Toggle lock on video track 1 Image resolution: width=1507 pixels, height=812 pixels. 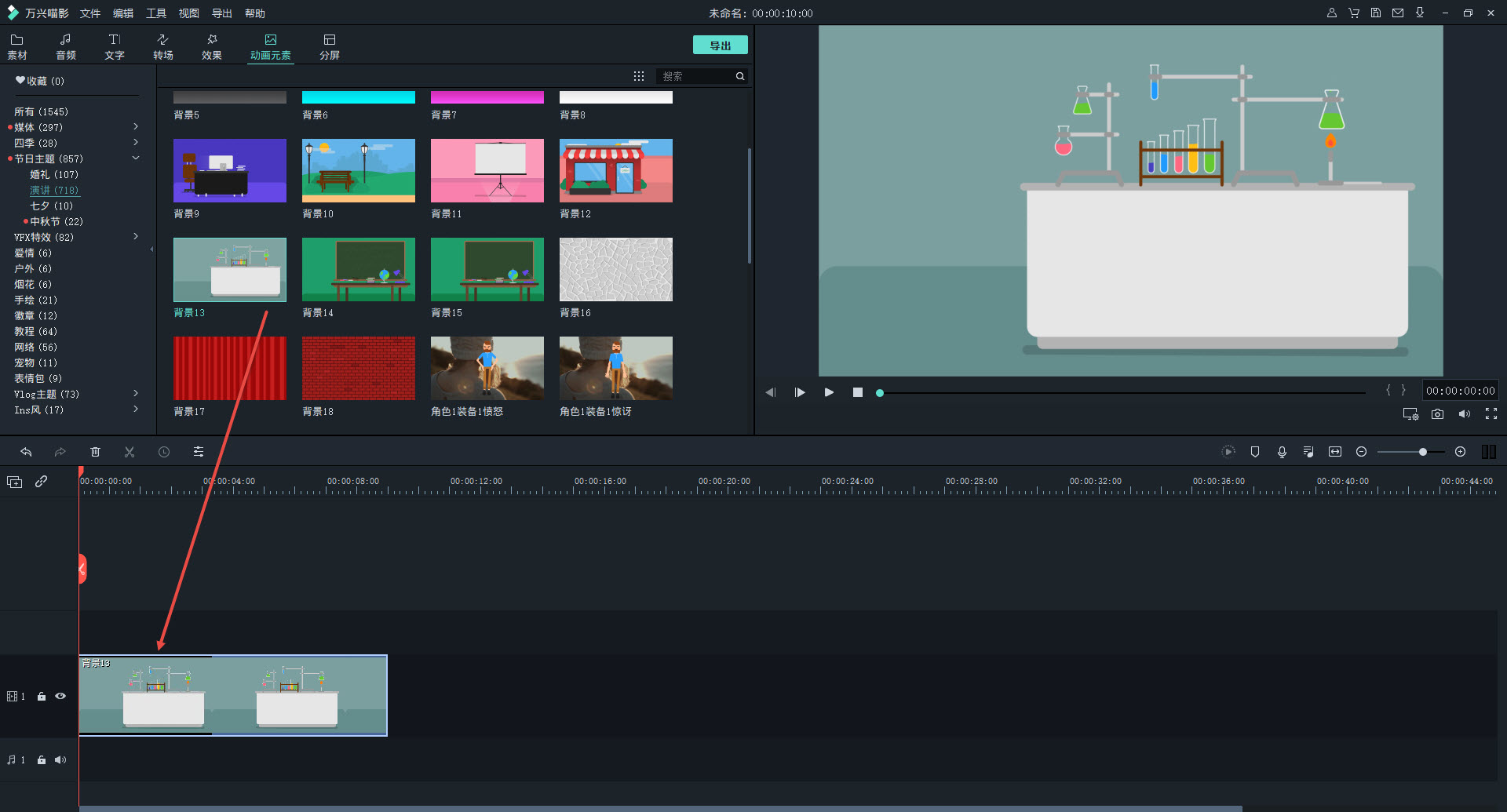tap(42, 696)
